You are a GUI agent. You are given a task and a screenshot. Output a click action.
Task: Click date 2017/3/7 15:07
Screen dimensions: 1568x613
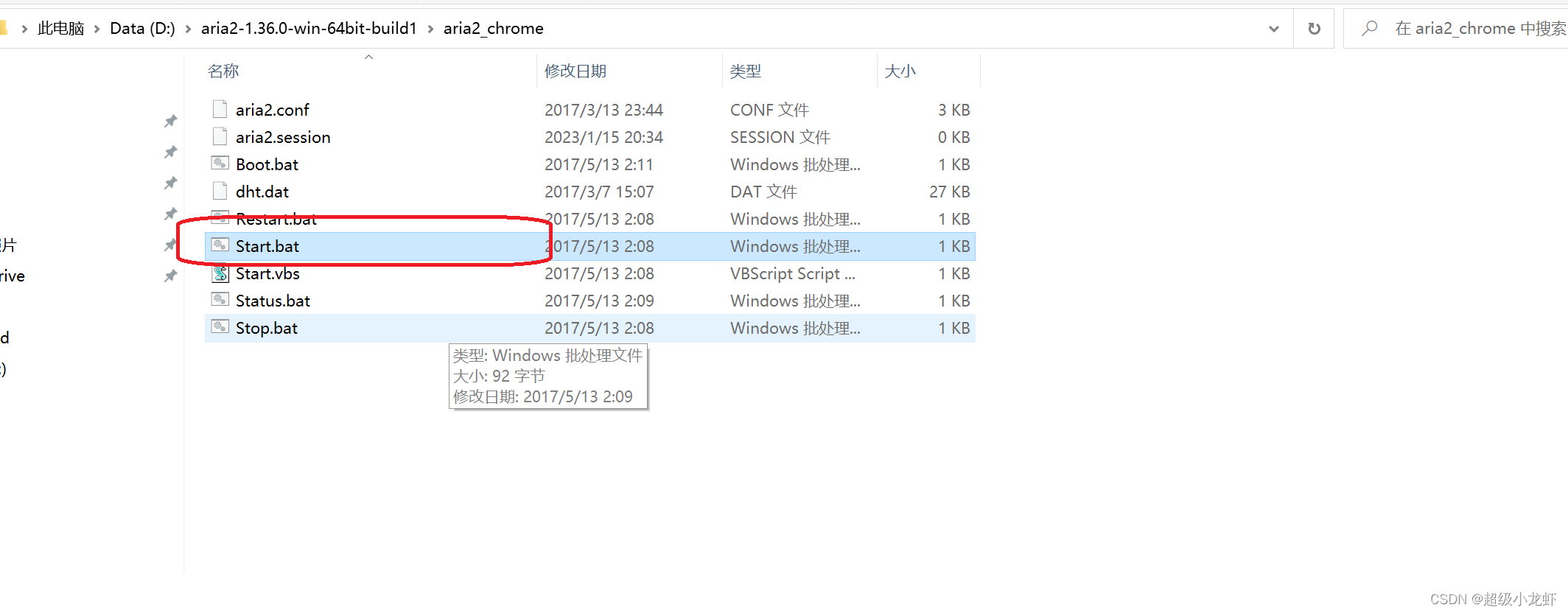599,192
